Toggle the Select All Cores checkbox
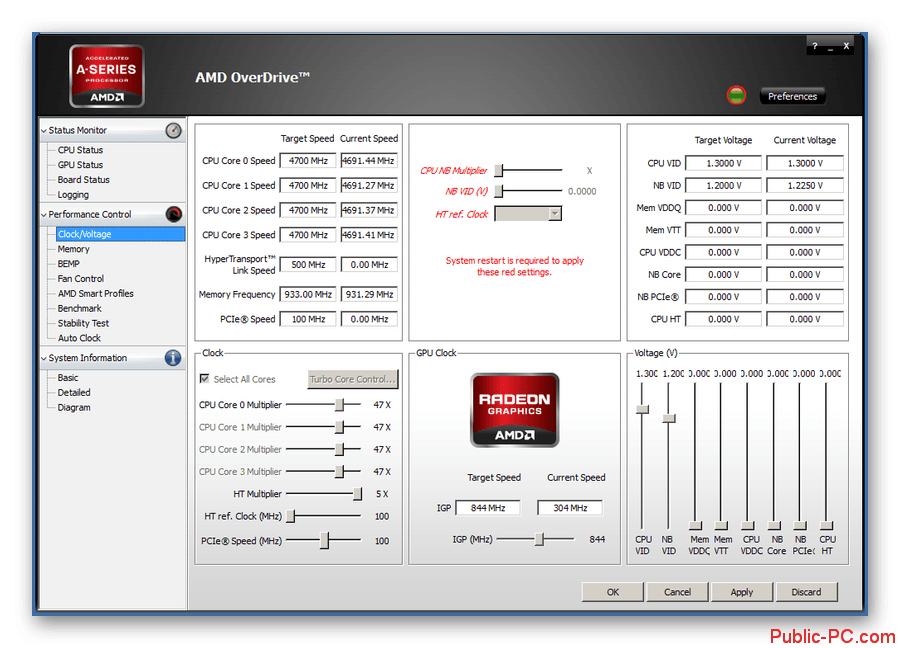The width and height of the screenshot is (900, 648). [204, 379]
